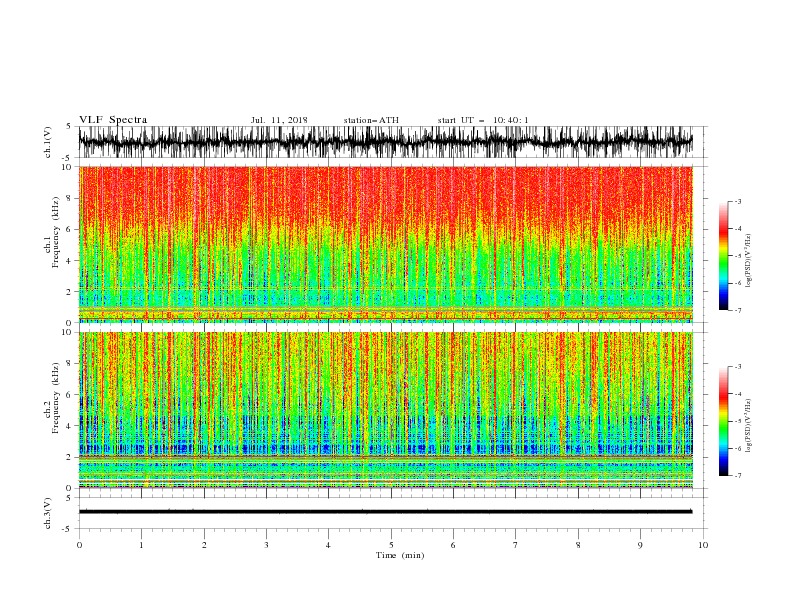Click the 'VLF Spectra' title text

point(113,120)
